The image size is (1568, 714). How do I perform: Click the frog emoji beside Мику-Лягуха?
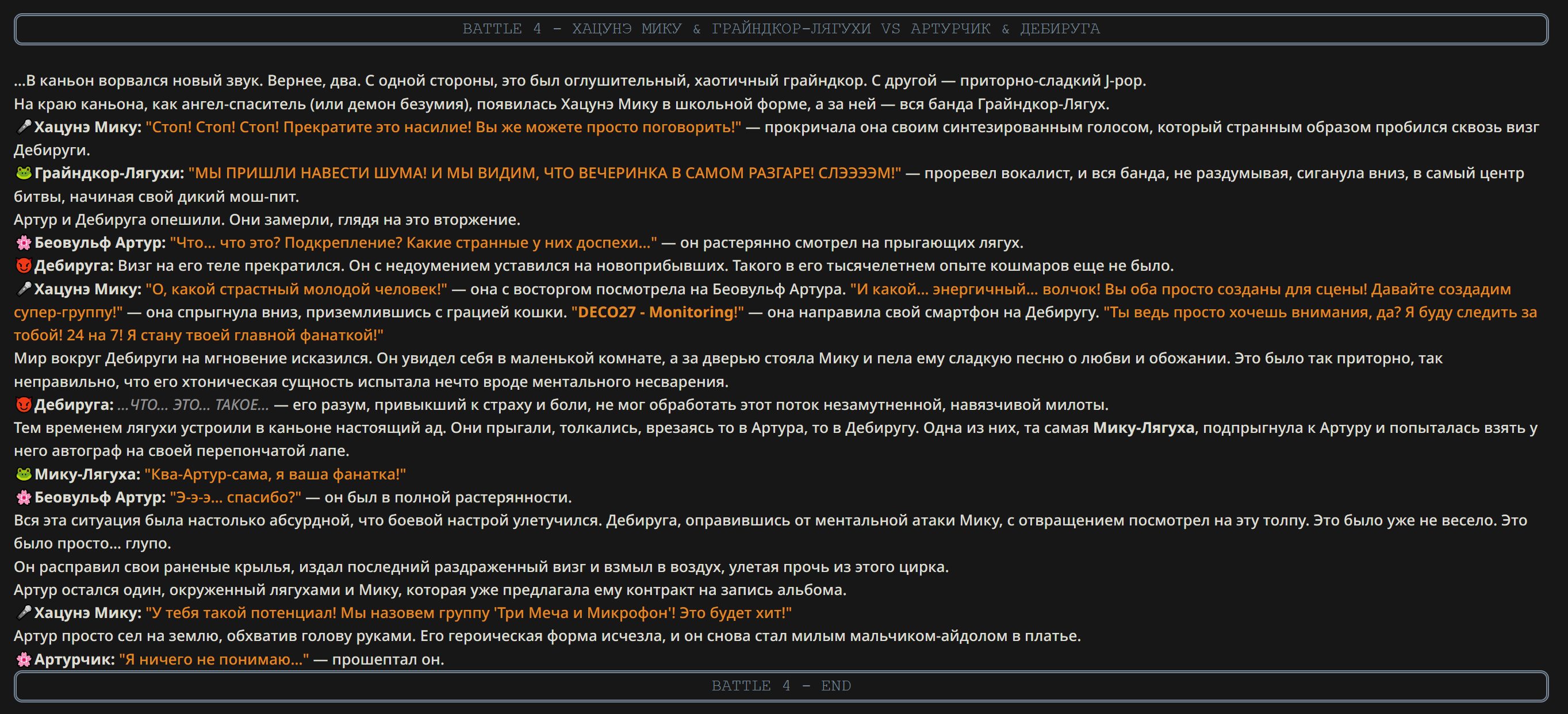tap(23, 474)
